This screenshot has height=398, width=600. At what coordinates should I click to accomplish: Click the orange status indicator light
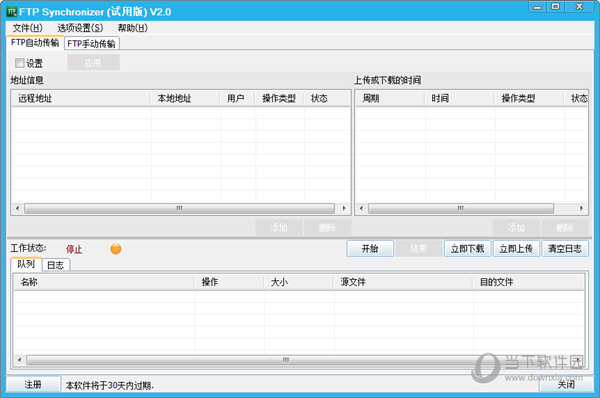point(116,249)
